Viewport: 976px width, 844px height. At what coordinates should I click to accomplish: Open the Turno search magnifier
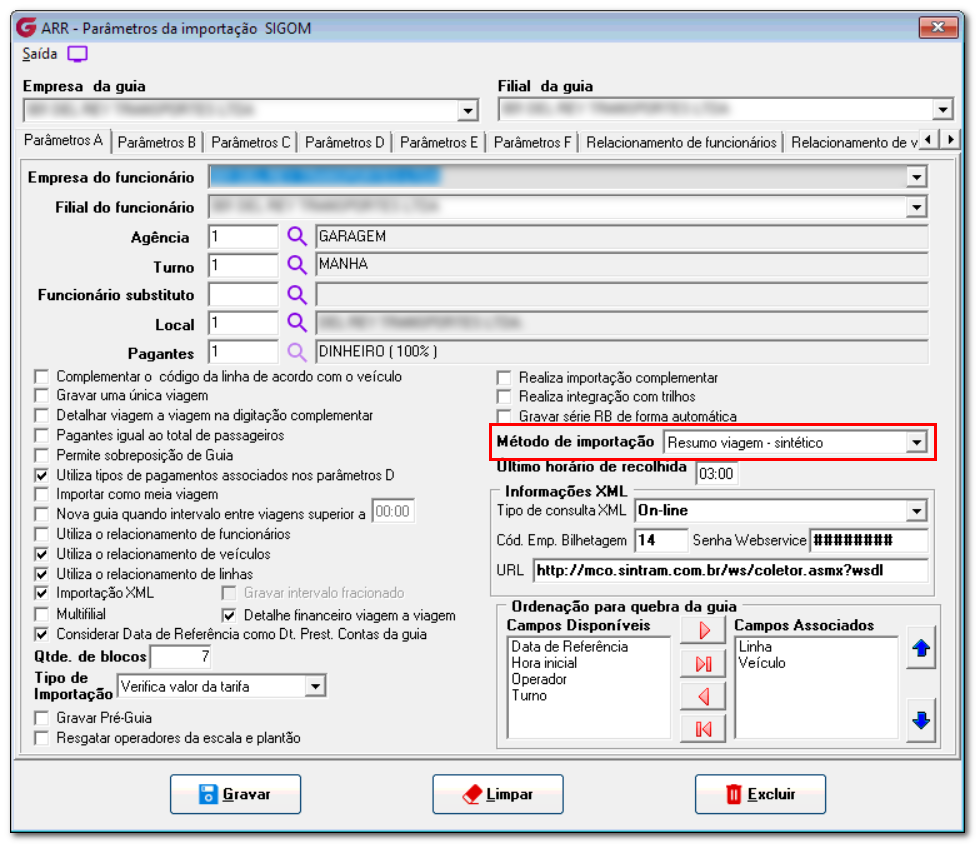297,265
